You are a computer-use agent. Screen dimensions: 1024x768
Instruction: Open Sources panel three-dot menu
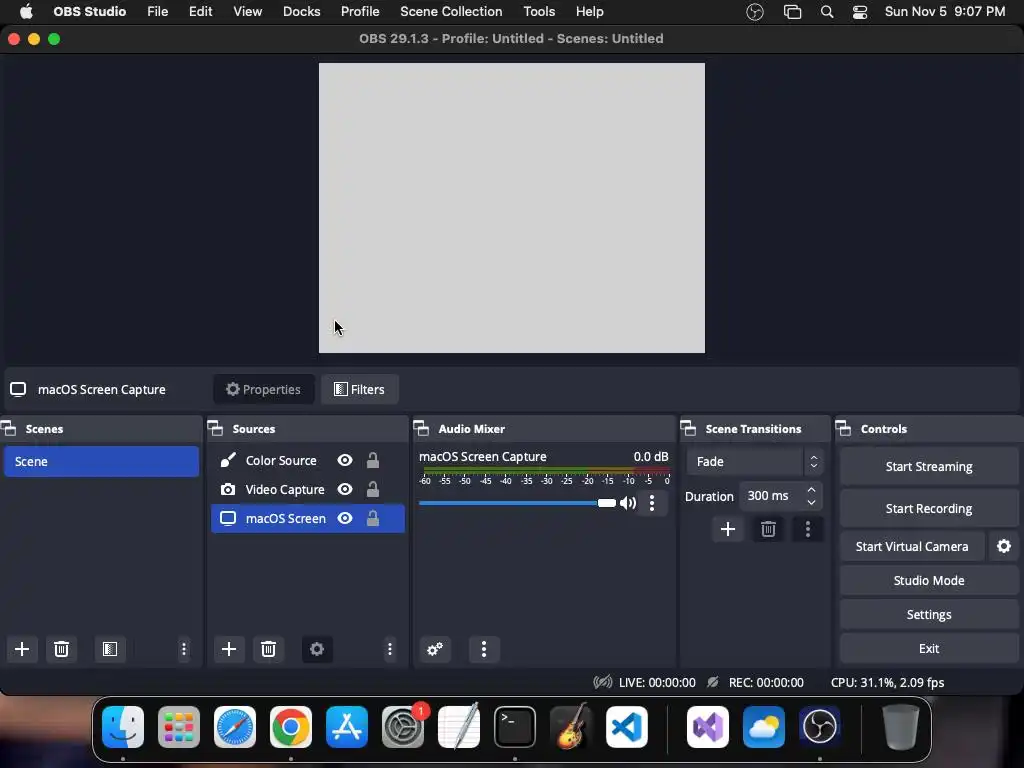[390, 649]
